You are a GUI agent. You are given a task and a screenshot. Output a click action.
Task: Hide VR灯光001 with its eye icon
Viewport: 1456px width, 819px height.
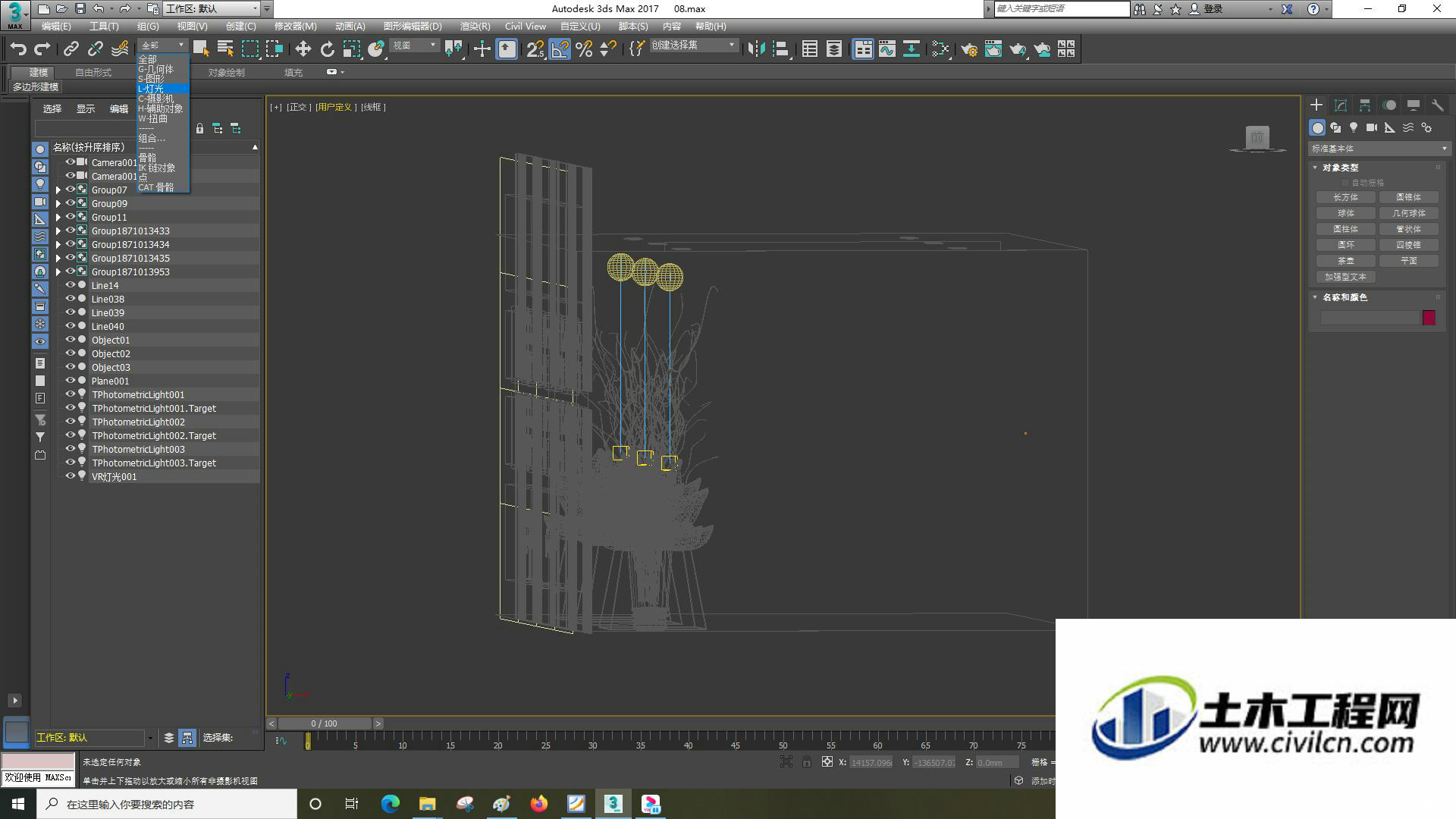[x=71, y=476]
